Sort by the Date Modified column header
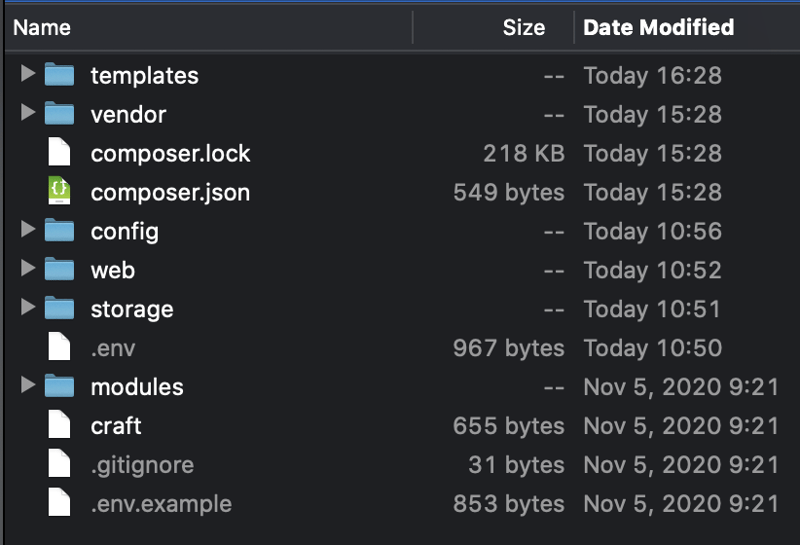800x545 pixels. [x=658, y=28]
